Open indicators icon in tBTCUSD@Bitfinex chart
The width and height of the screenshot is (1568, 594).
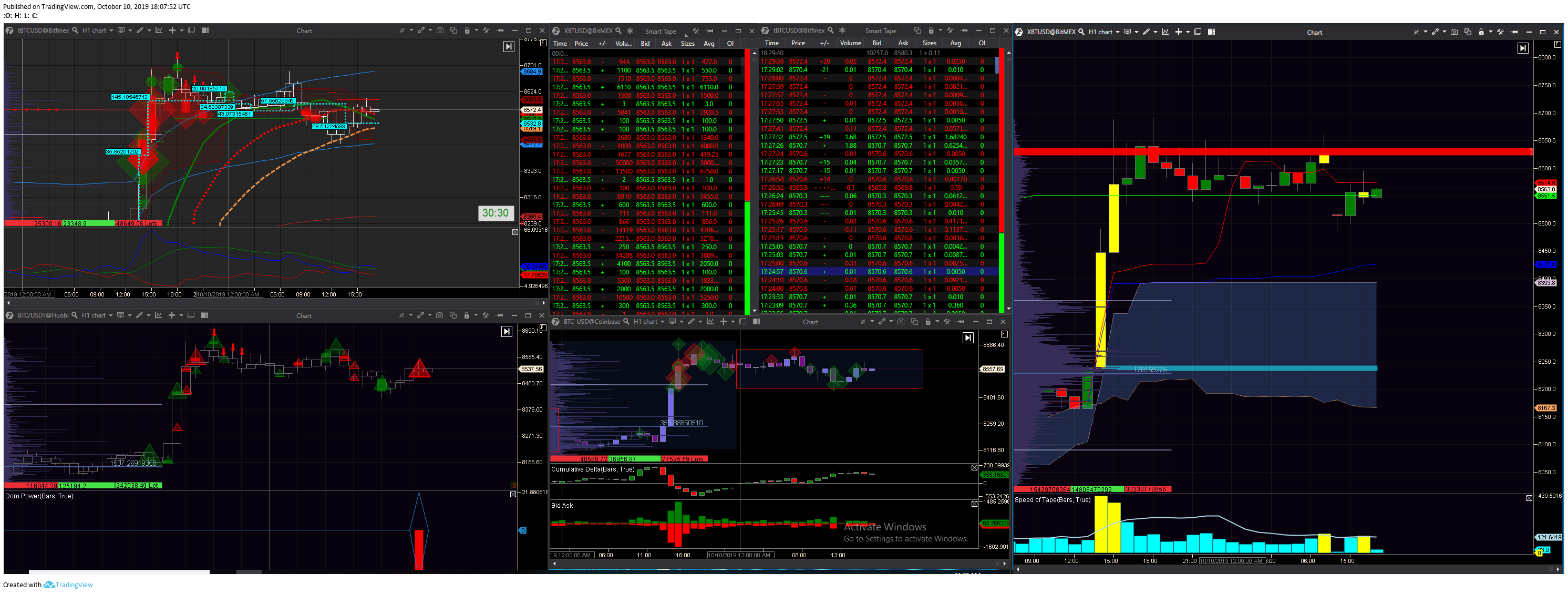coord(159,30)
